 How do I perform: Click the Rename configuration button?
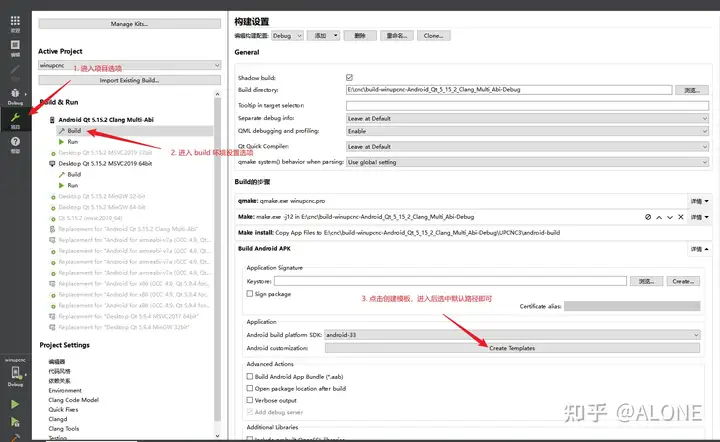coord(397,36)
